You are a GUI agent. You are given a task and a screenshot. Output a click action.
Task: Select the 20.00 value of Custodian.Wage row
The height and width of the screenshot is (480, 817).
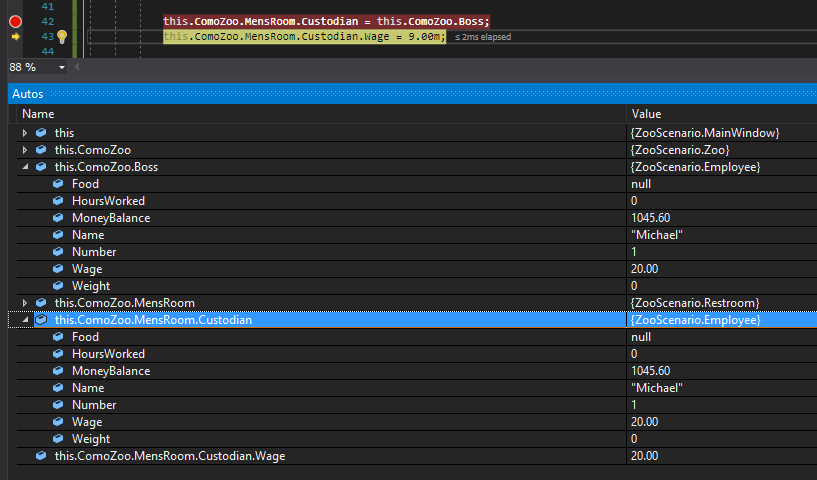pos(645,456)
